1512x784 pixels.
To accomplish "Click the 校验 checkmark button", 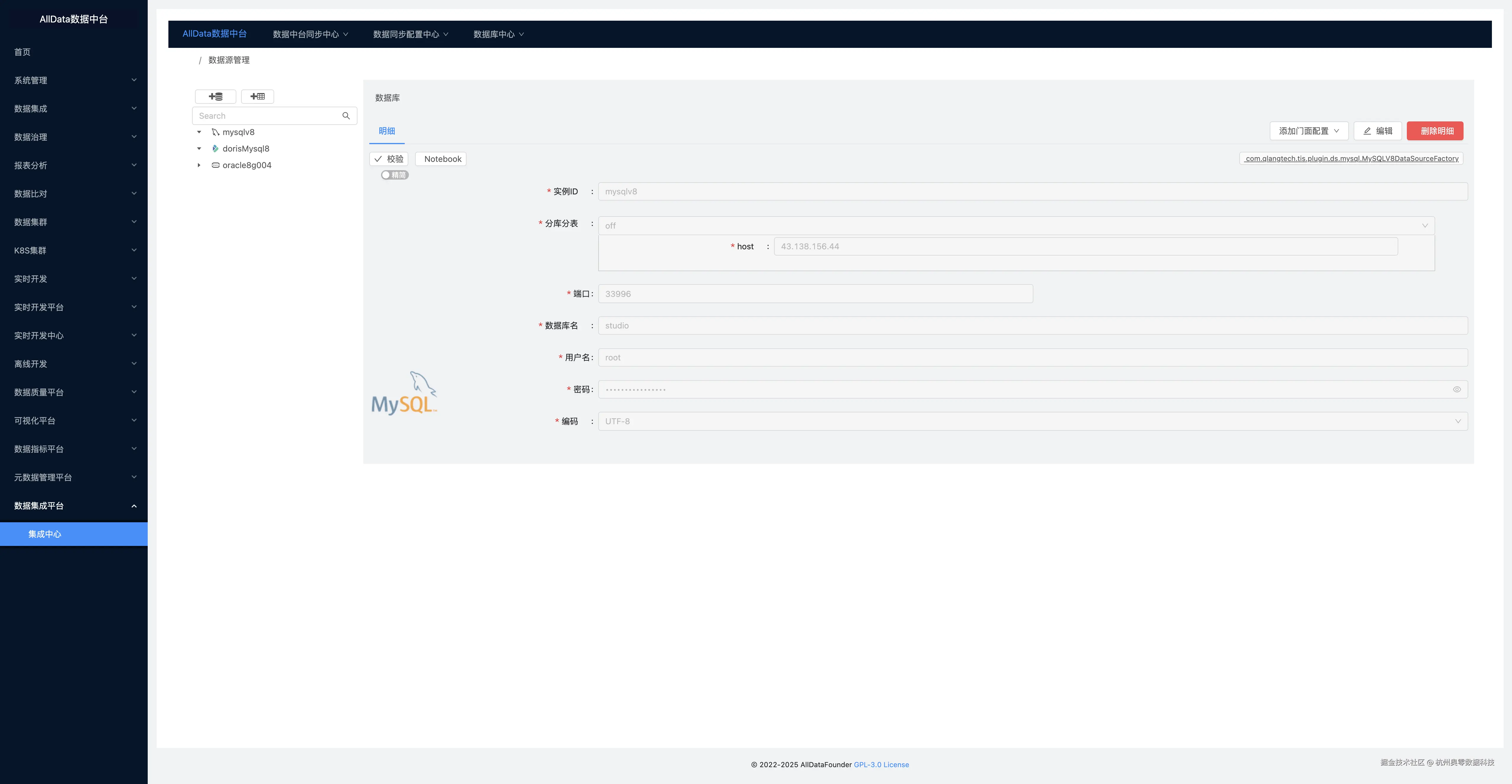I will (388, 159).
